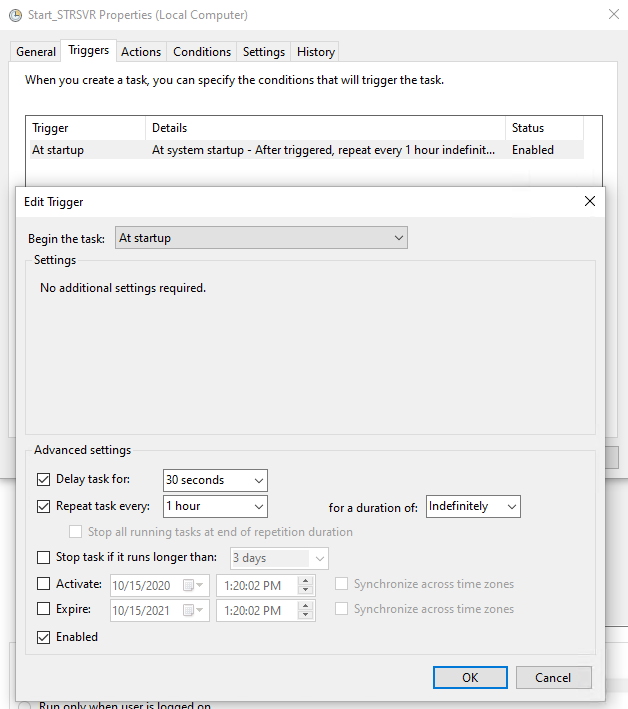Decrease Activate time with down spinner
Viewport: 628px width, 709px height.
pyautogui.click(x=306, y=590)
